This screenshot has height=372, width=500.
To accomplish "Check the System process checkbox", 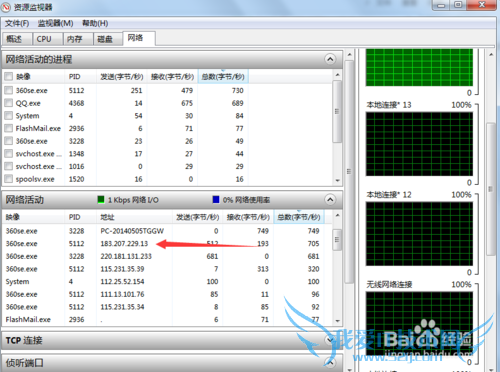I will pos(9,116).
